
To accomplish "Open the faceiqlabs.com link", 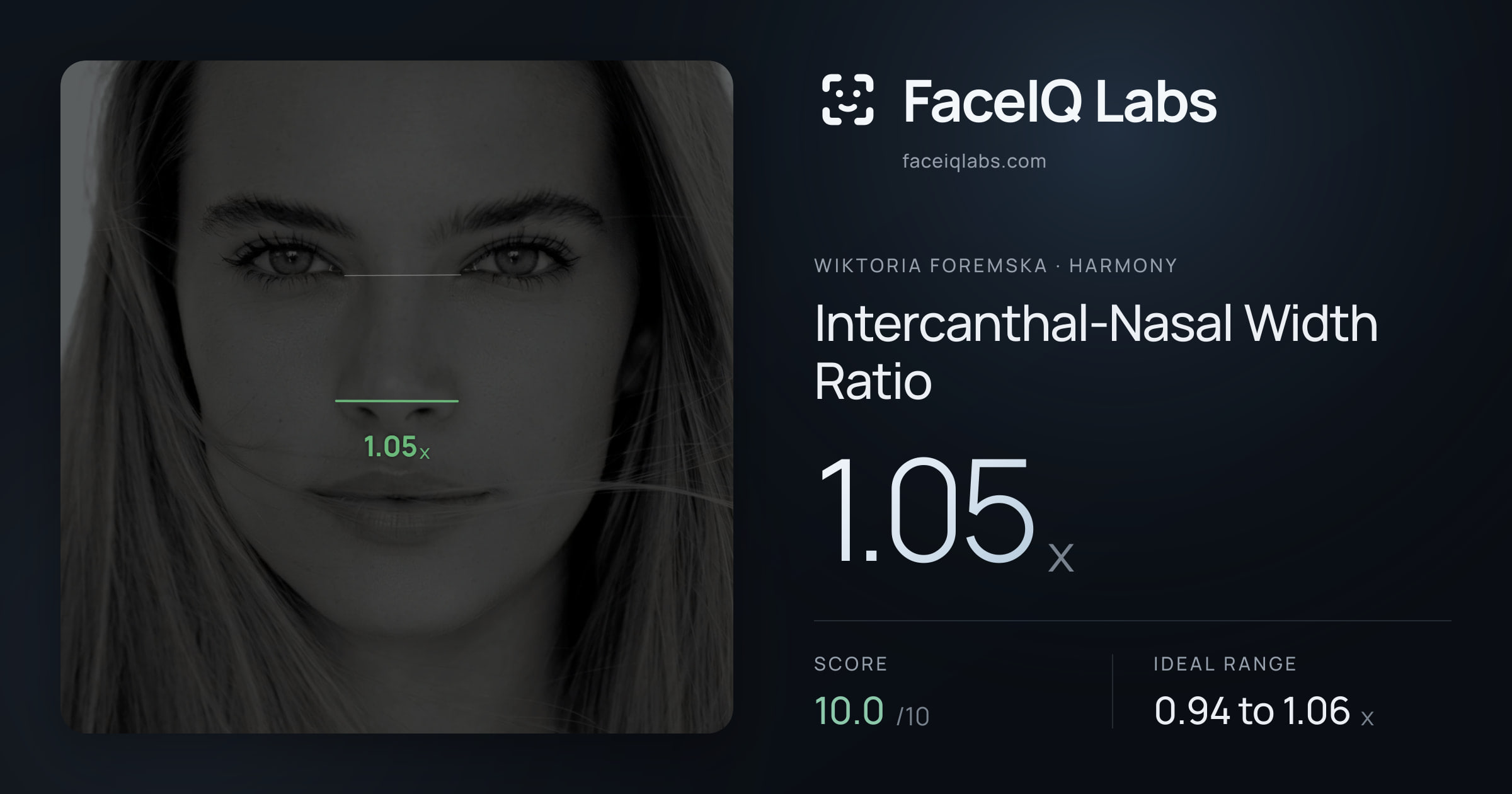I will pos(974,161).
